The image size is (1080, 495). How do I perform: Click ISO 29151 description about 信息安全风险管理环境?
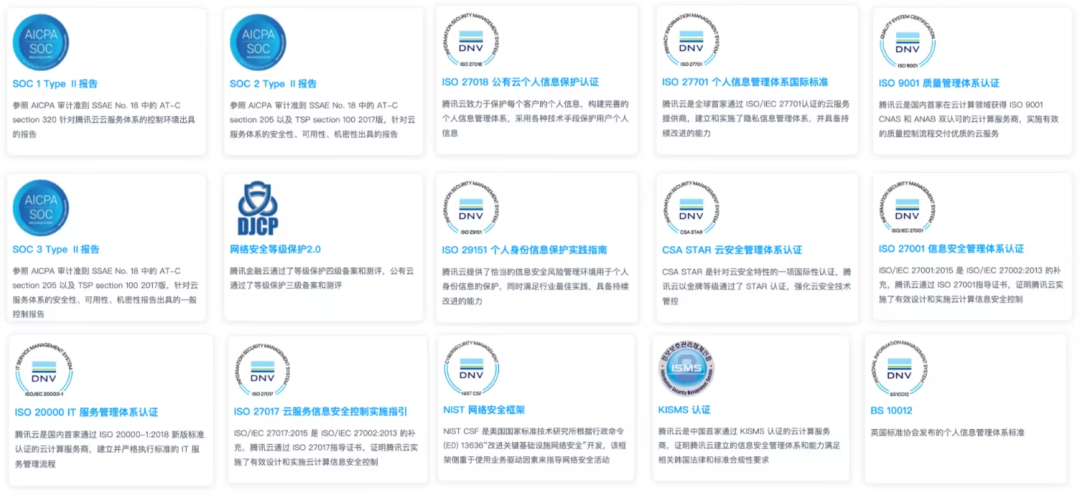coord(536,286)
